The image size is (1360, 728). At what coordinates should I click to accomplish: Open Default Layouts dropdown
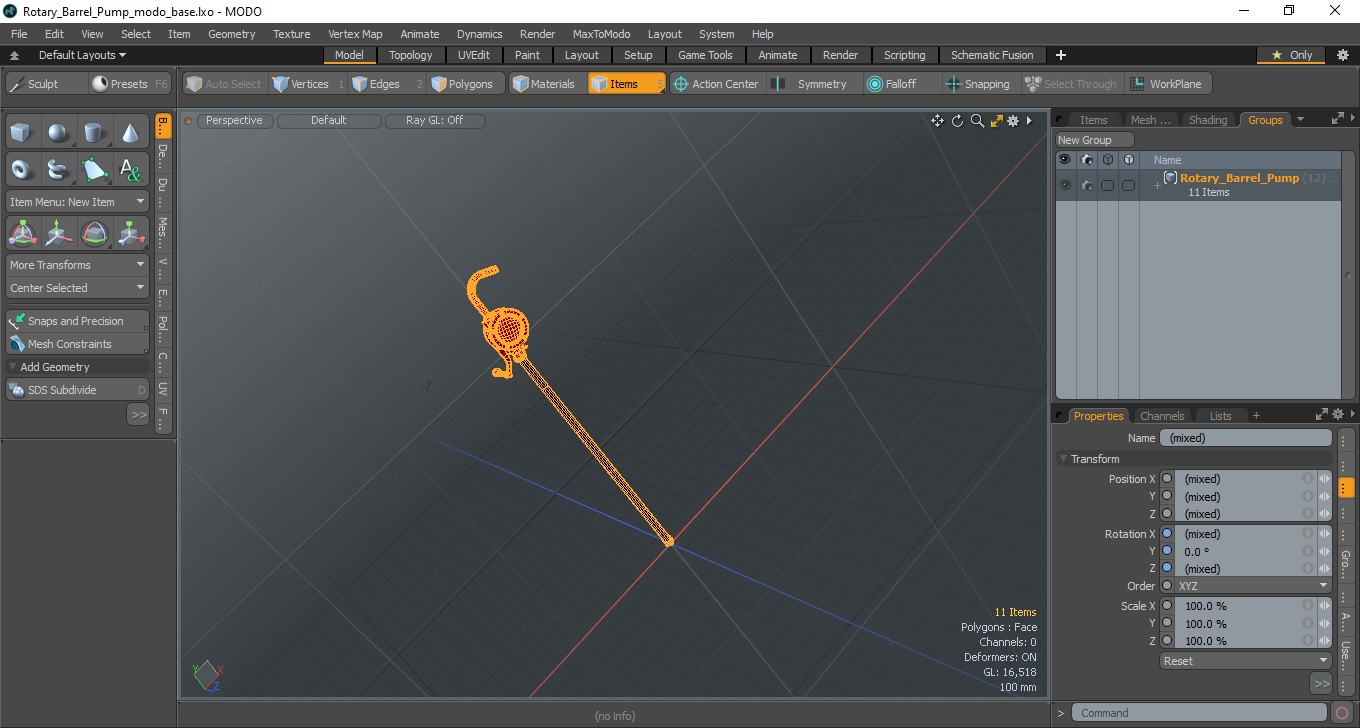tap(82, 55)
